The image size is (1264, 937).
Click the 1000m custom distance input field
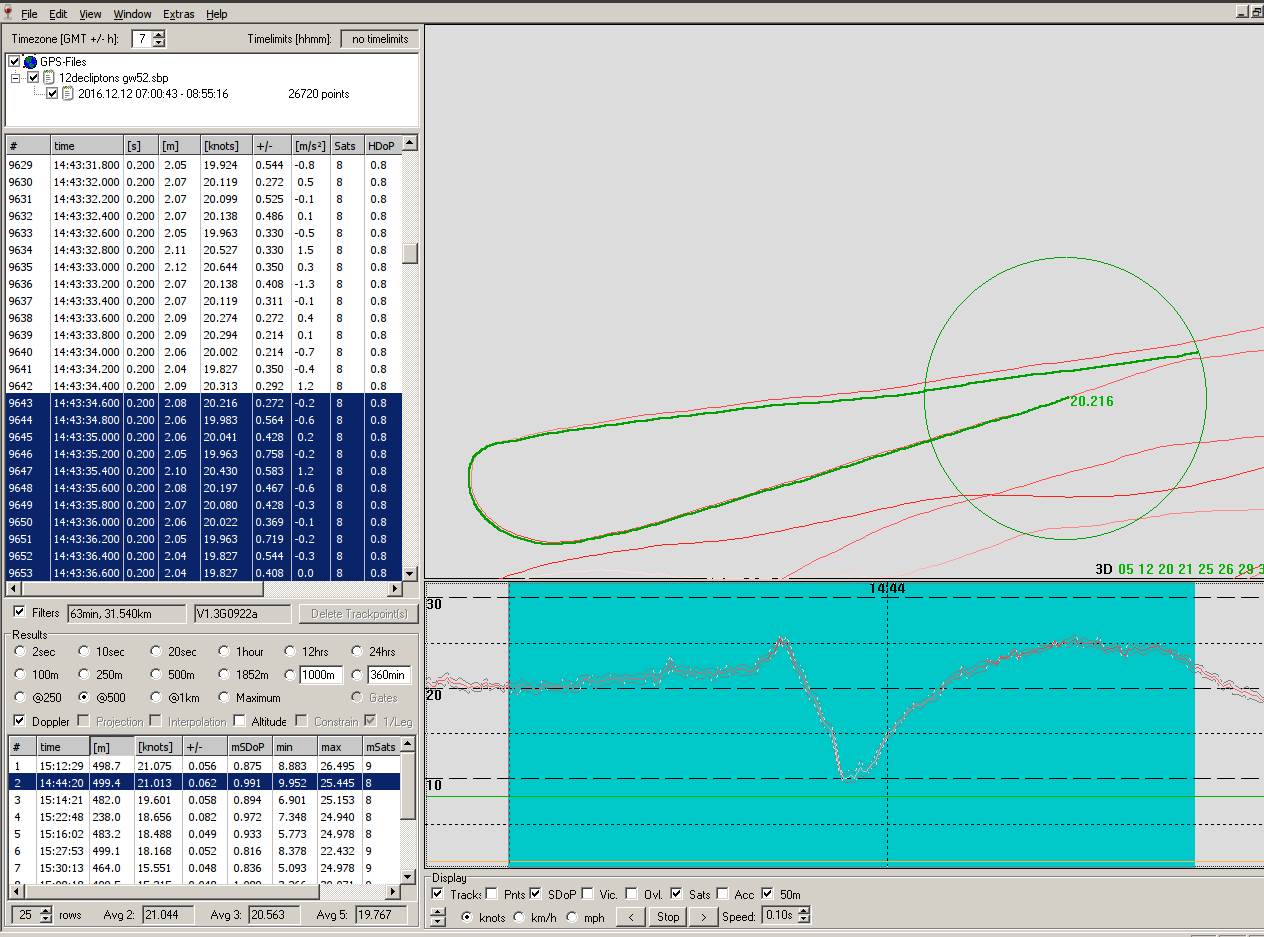[321, 675]
